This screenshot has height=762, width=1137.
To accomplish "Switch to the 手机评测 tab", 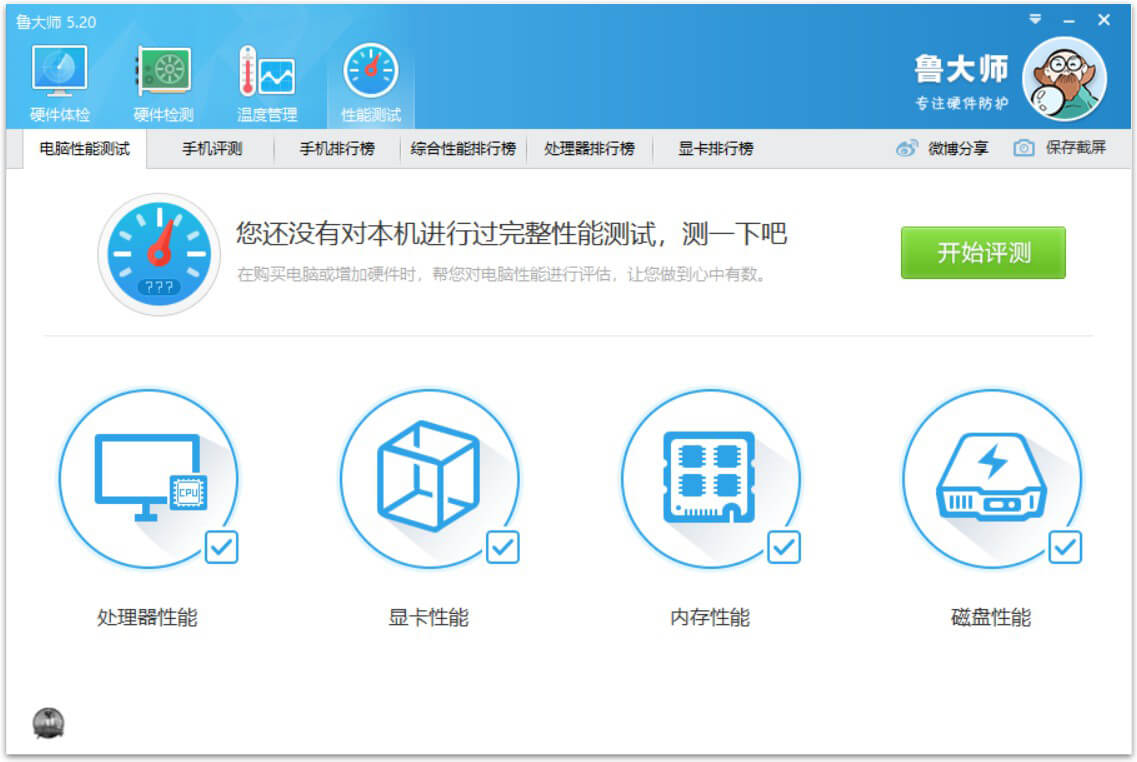I will [x=212, y=149].
